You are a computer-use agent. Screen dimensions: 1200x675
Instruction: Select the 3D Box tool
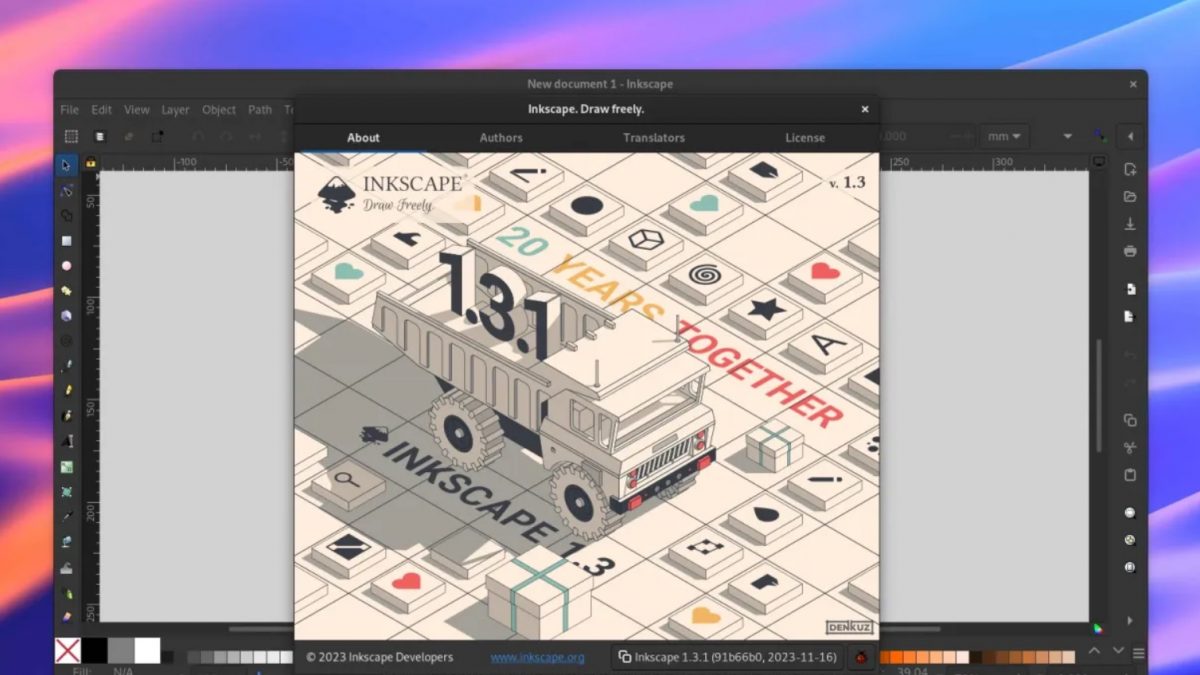(66, 316)
